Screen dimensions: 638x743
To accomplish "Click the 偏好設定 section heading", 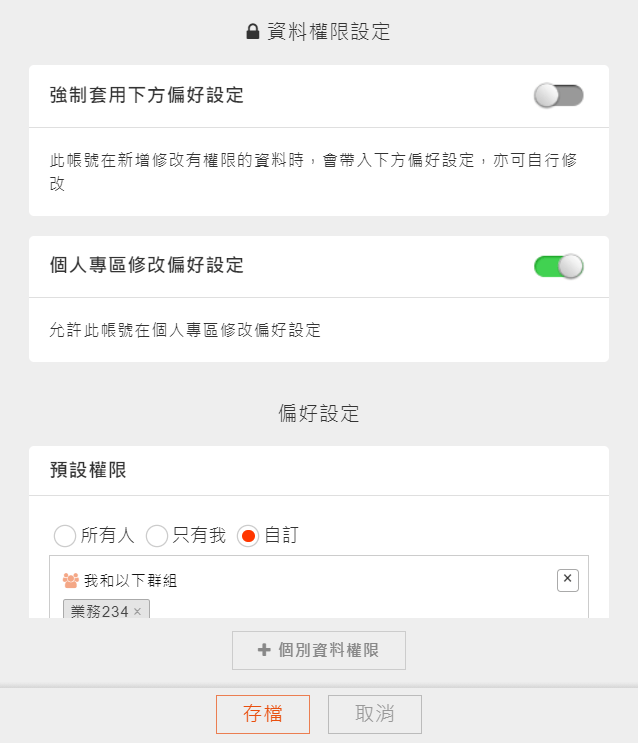I will point(319,413).
